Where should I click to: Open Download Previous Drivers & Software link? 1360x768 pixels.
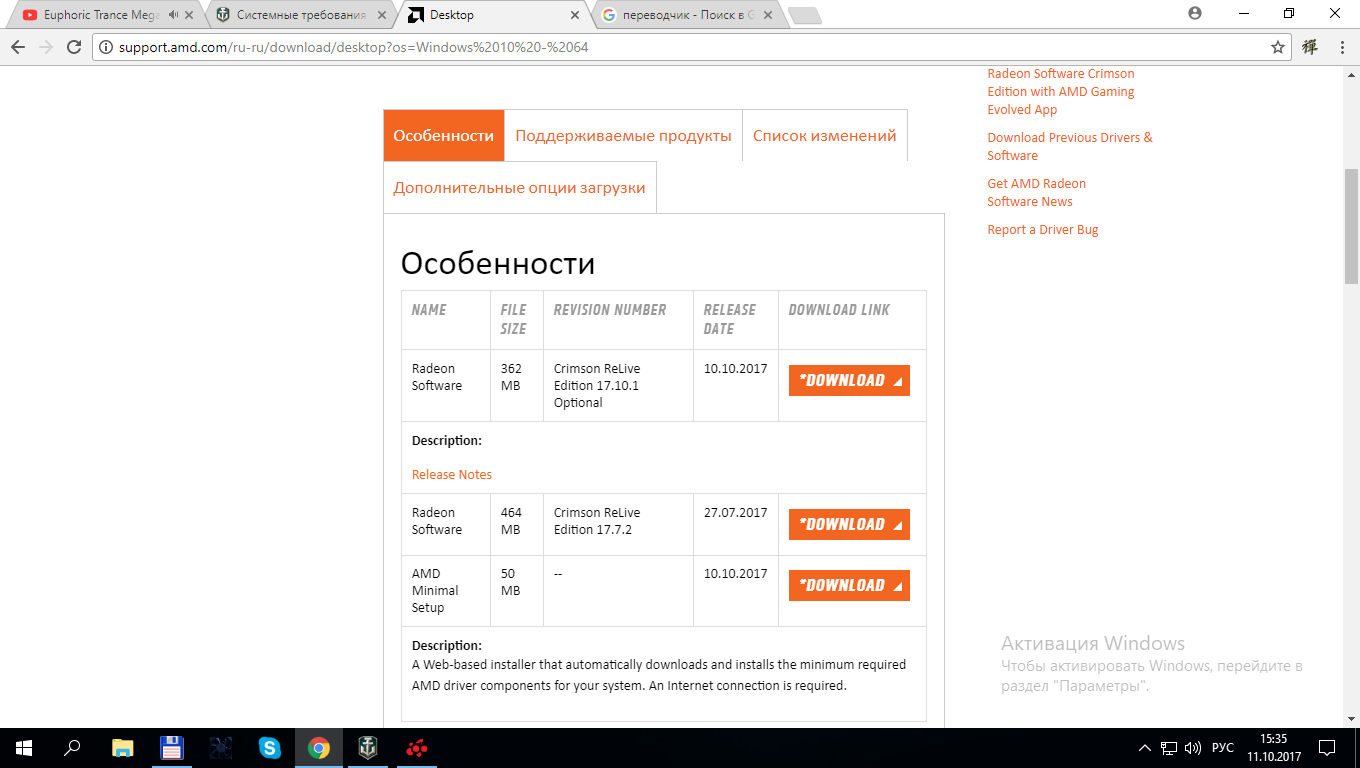click(1070, 146)
